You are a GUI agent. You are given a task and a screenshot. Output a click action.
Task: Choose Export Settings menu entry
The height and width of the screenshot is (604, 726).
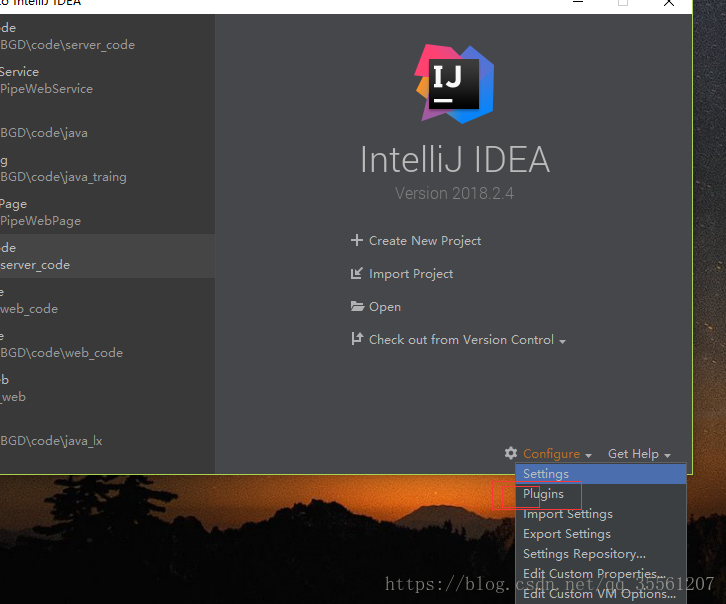pyautogui.click(x=601, y=534)
